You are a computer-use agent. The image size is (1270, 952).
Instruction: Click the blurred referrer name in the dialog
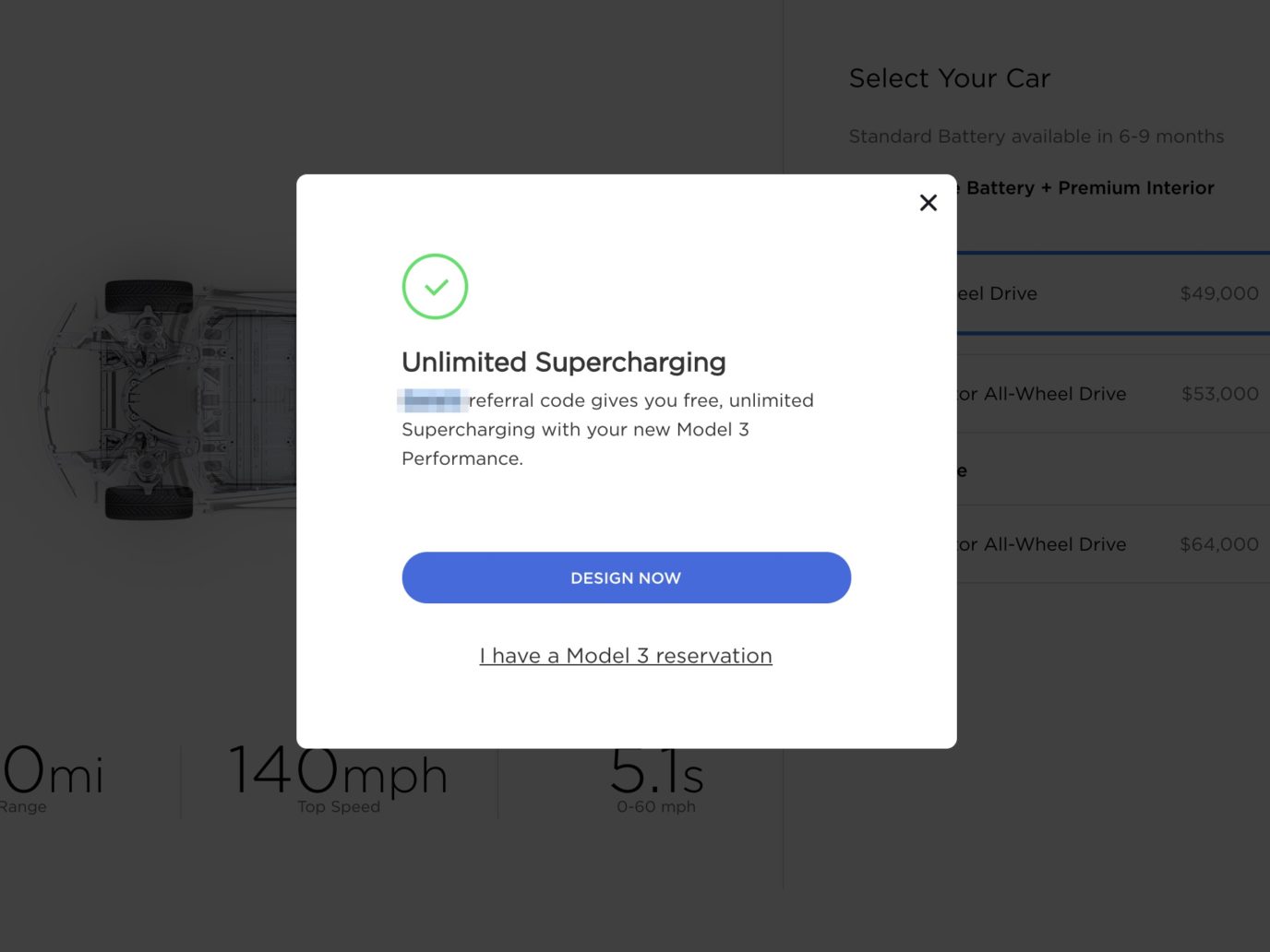433,400
